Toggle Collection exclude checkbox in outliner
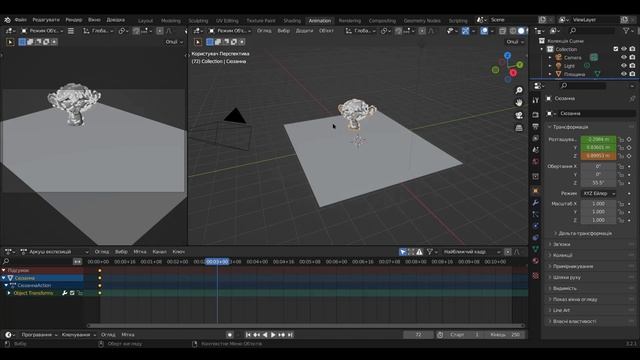The image size is (640, 360). (x=616, y=49)
